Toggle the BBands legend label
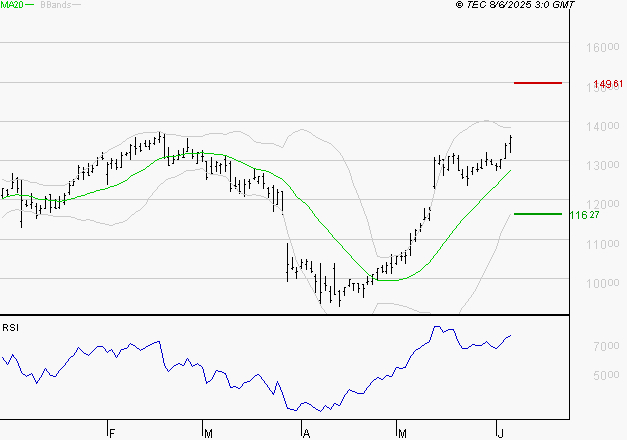Viewport: 627px width, 440px height. click(x=55, y=5)
